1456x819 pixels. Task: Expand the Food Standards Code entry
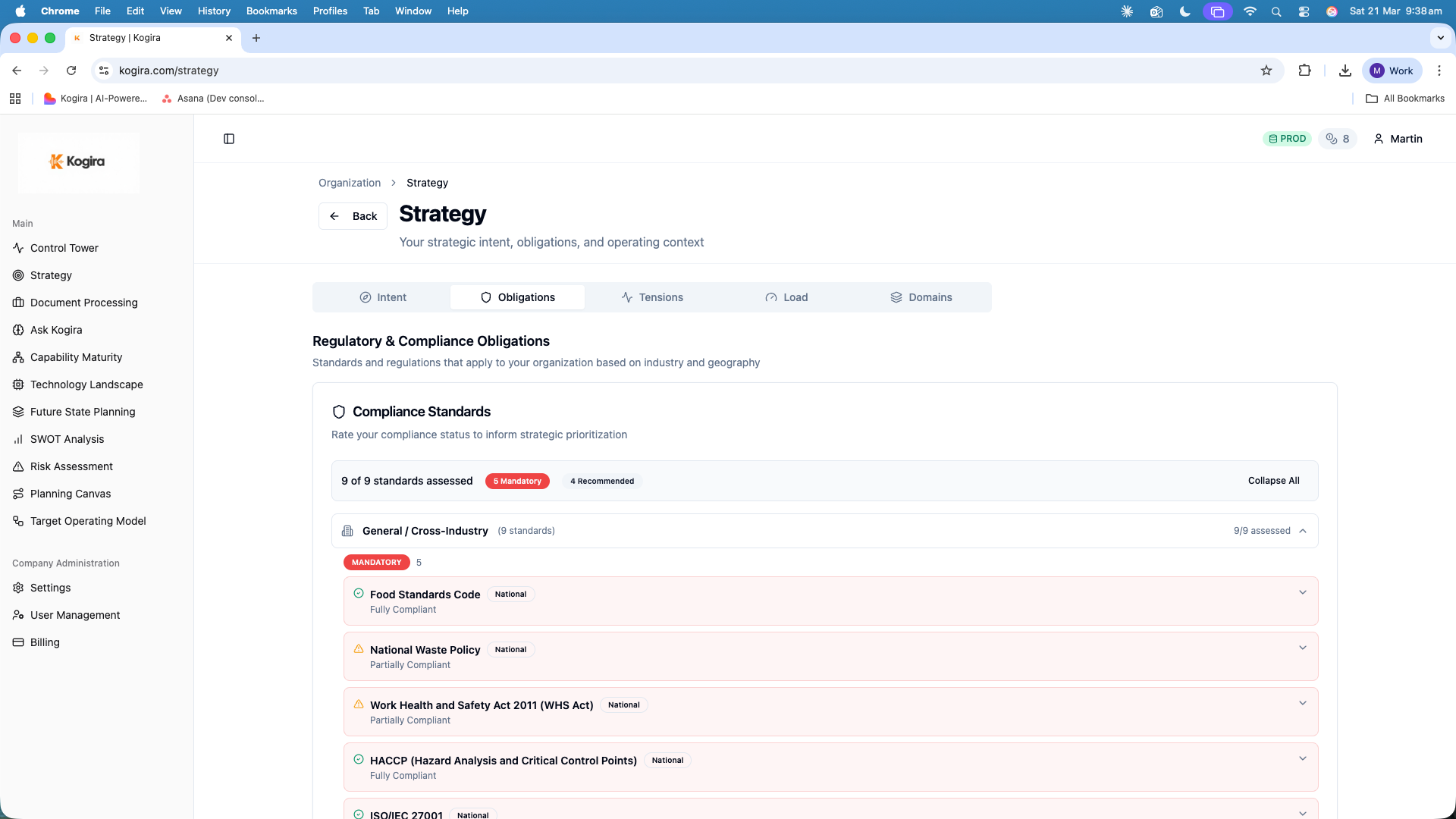pyautogui.click(x=1304, y=592)
